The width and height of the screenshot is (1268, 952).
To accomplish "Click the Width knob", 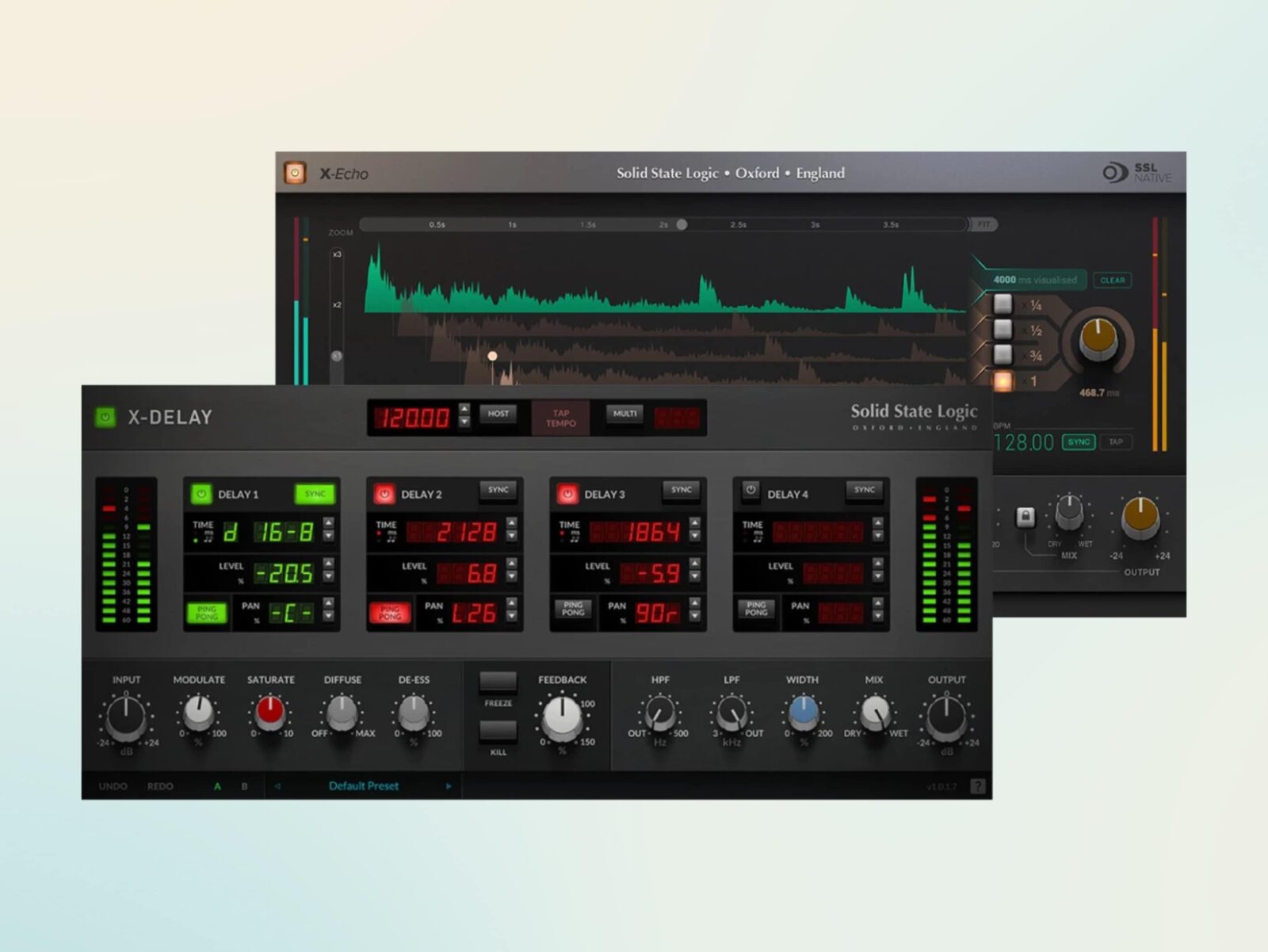I will coord(802,712).
